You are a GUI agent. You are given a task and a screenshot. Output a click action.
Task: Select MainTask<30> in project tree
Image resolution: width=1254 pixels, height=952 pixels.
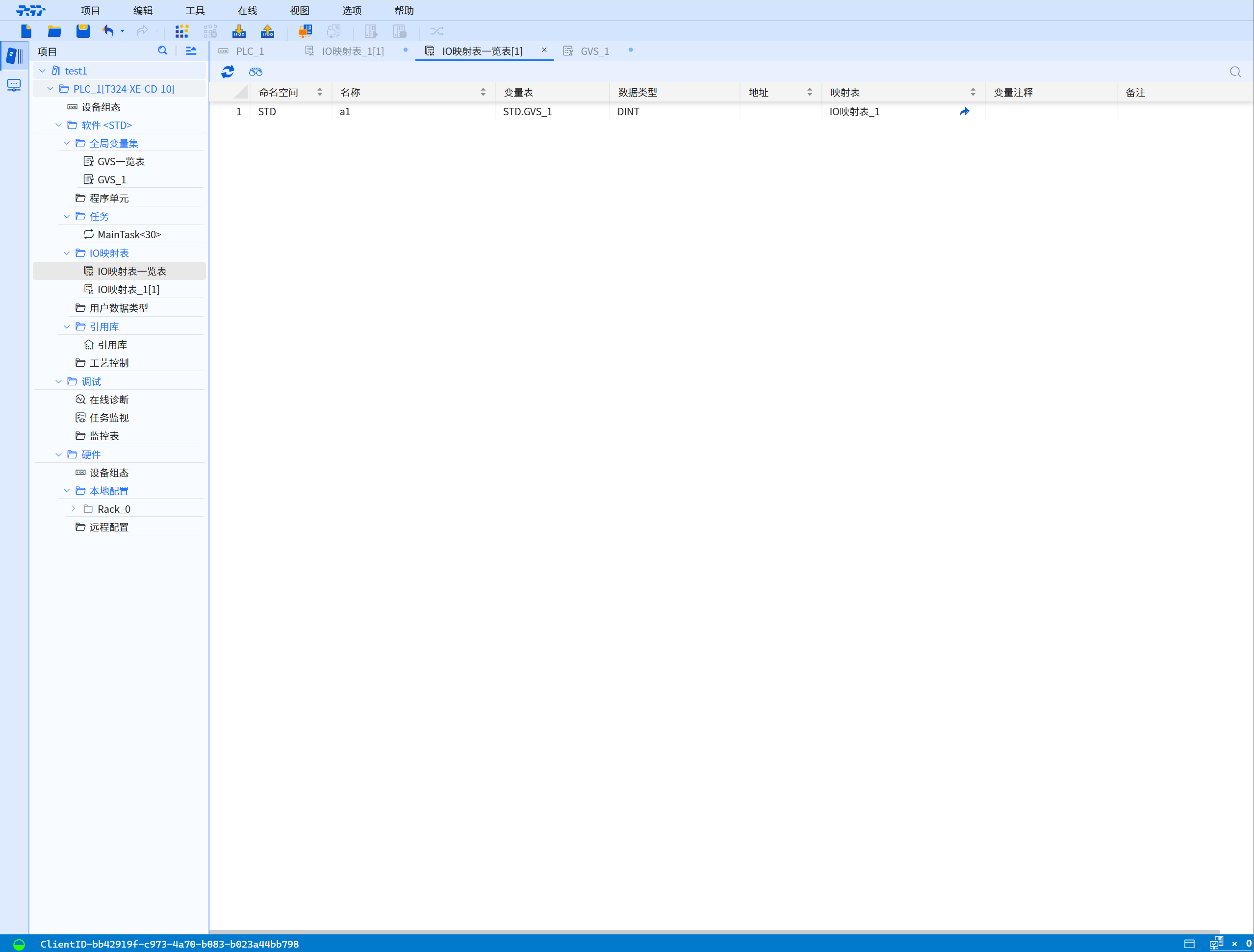(x=129, y=235)
